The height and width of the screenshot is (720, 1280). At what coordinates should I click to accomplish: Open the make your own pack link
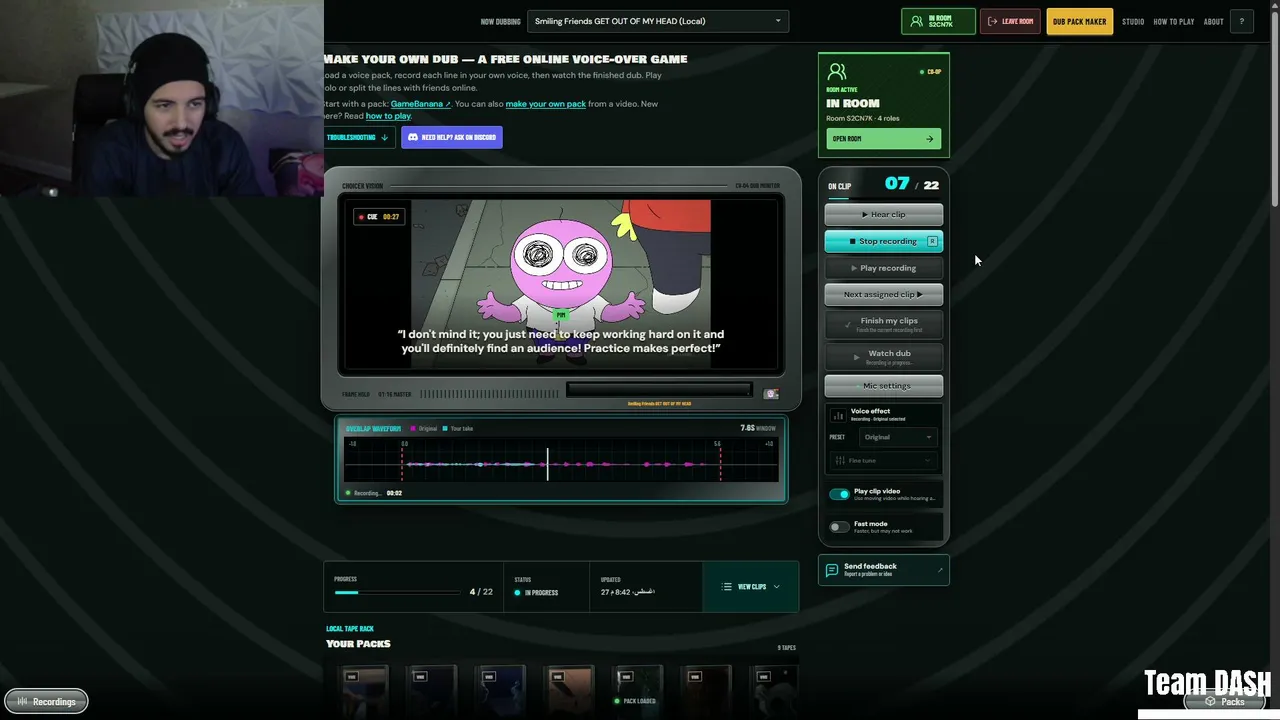pos(546,104)
